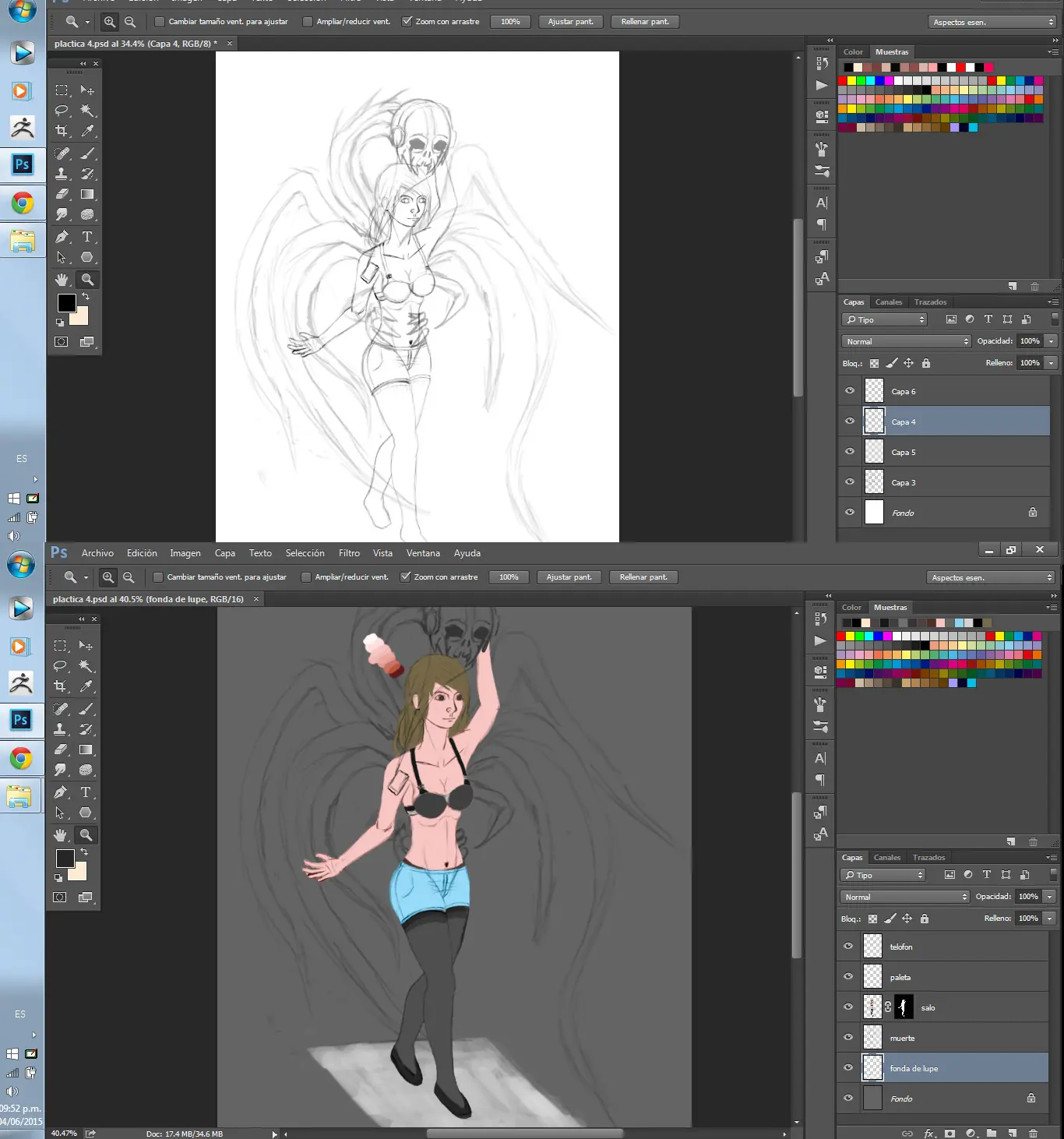Open blend mode dropdown above telofon layer
Image resolution: width=1064 pixels, height=1139 pixels.
click(905, 897)
